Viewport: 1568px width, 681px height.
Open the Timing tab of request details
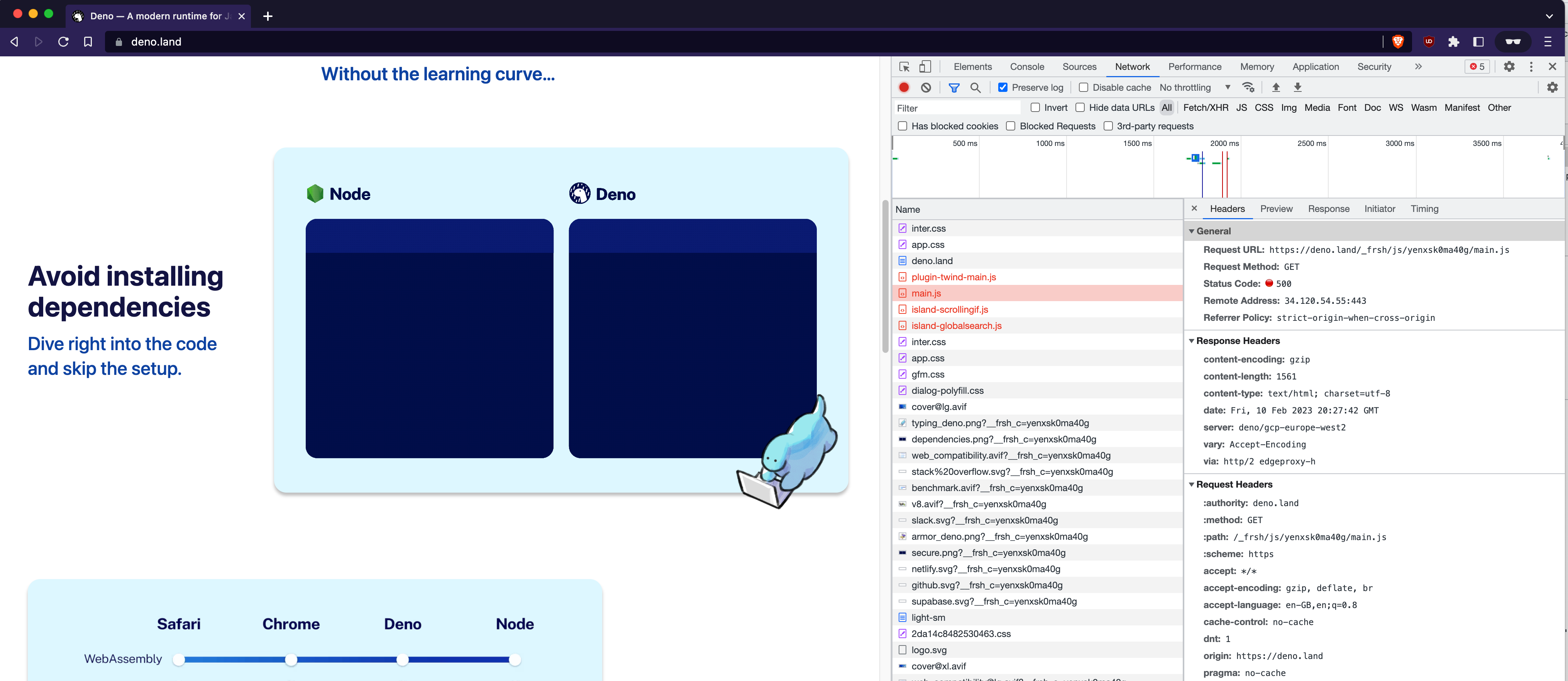1424,209
